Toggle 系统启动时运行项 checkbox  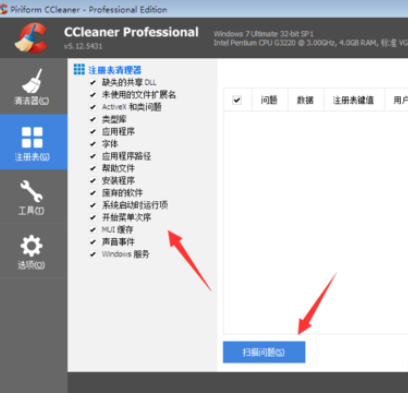[93, 205]
